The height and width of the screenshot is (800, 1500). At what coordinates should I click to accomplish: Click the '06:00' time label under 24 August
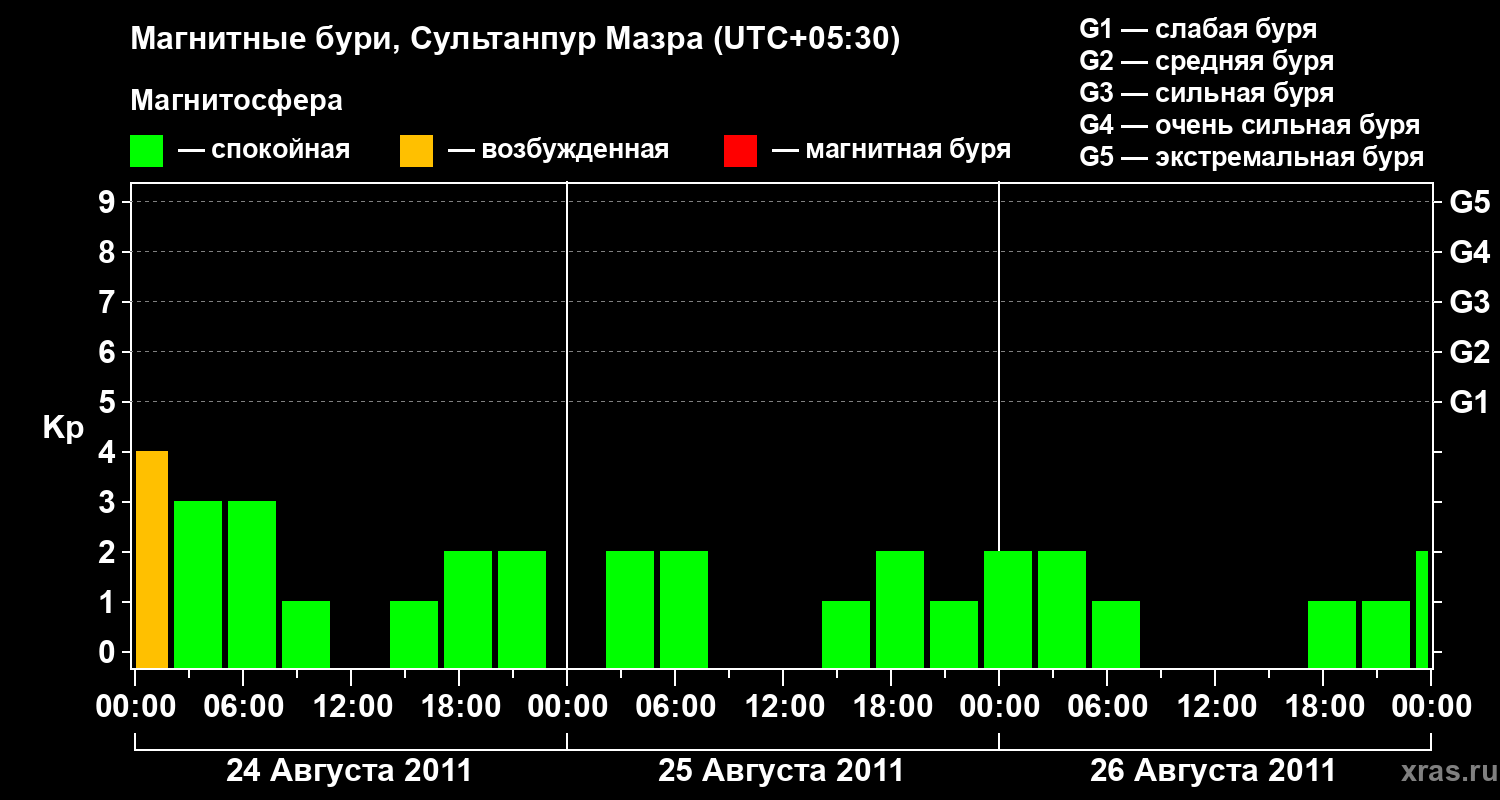click(242, 707)
